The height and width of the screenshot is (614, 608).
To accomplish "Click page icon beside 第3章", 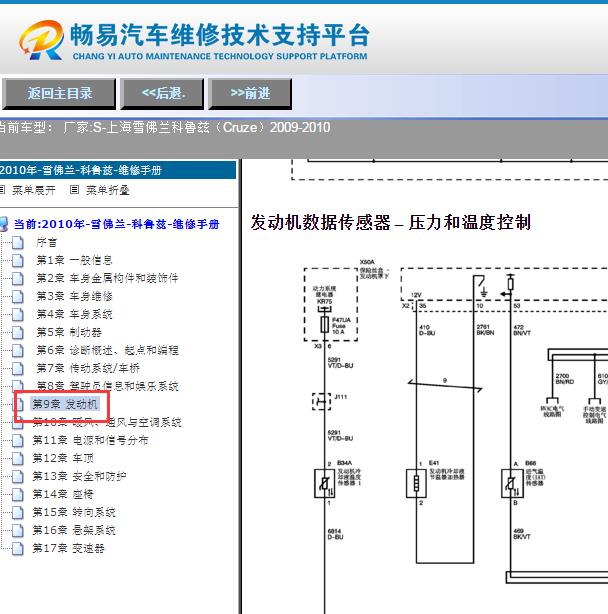I will 18,297.
